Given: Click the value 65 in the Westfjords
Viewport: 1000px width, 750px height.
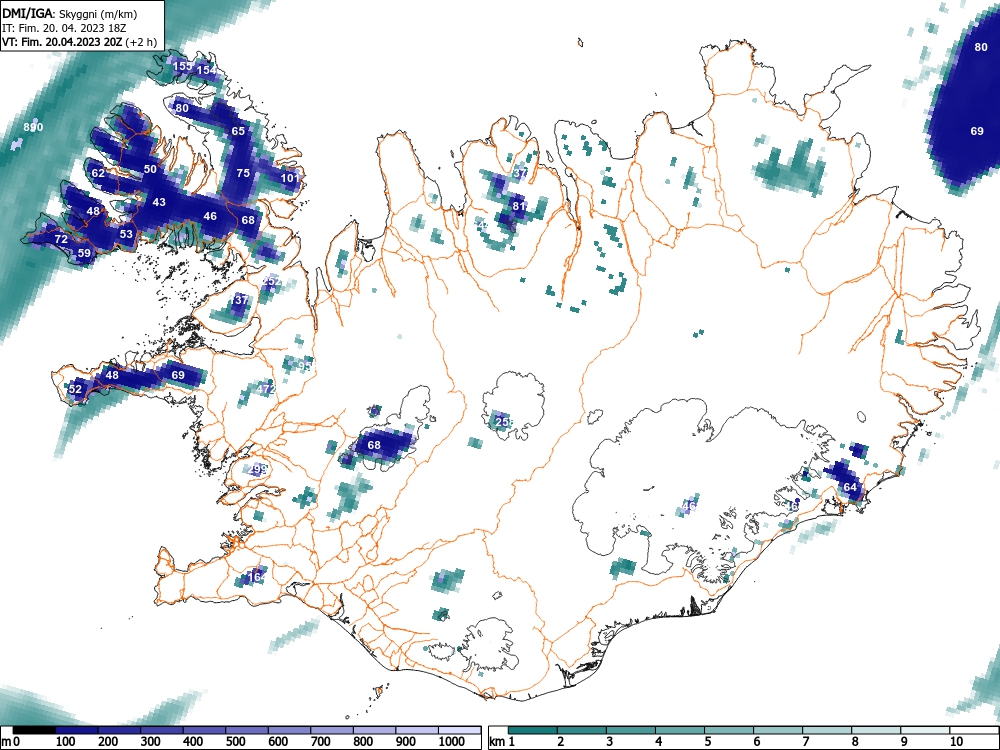Looking at the screenshot, I should (238, 131).
